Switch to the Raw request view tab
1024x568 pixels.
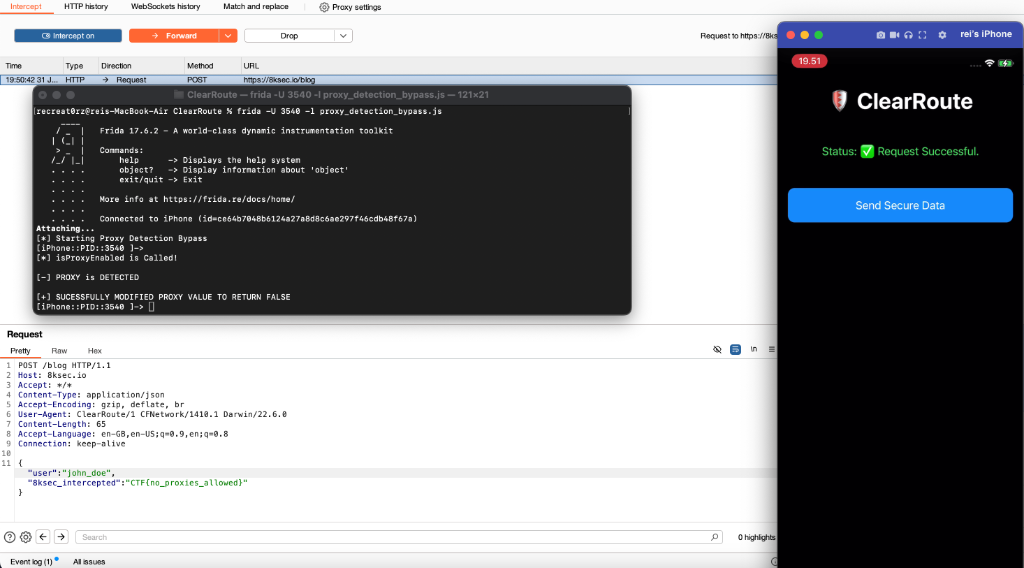click(59, 351)
